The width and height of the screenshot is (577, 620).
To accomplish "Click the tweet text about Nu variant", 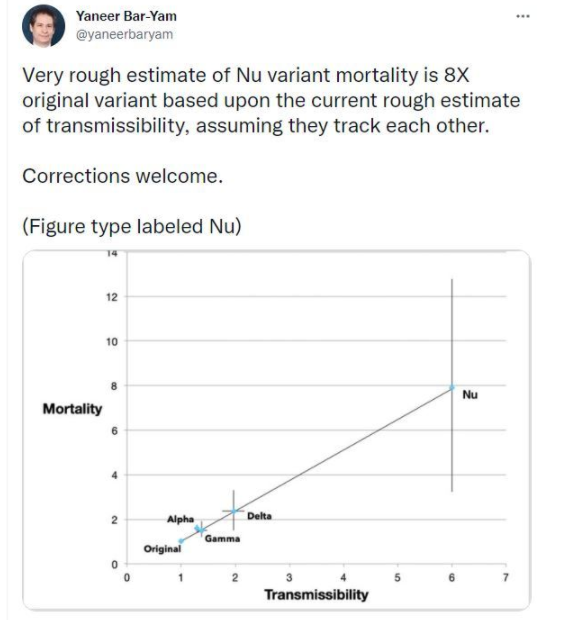I will 271,100.
